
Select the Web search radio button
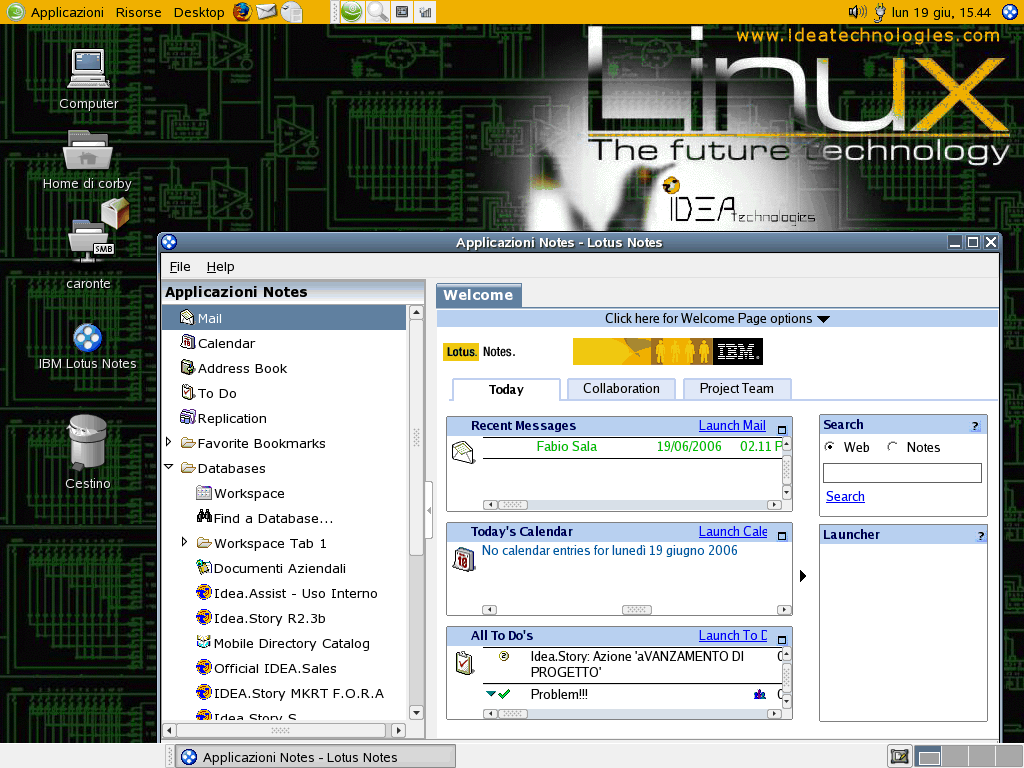point(829,447)
